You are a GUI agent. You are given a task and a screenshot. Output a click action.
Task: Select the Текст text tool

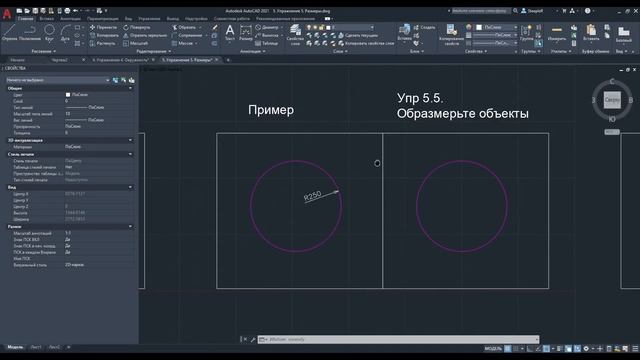pyautogui.click(x=230, y=33)
